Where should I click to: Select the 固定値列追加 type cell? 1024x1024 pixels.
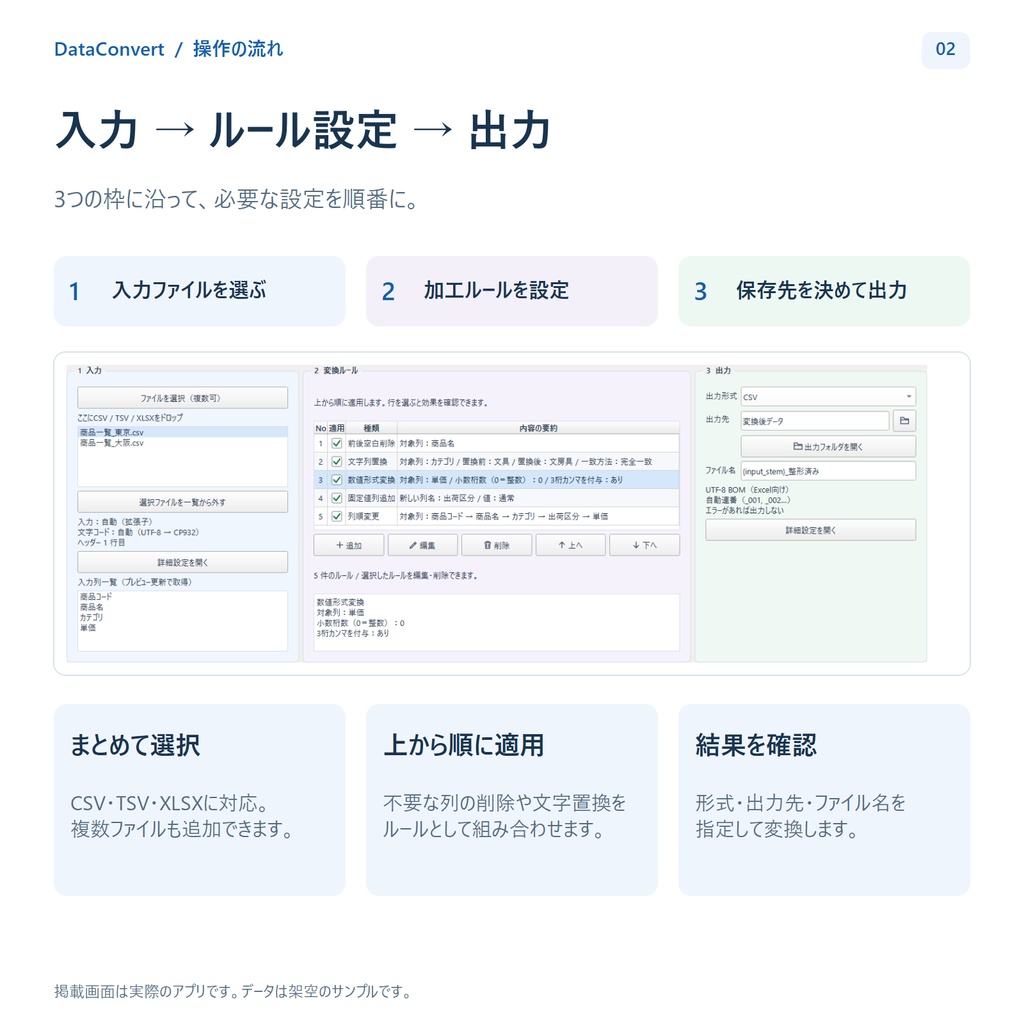(x=371, y=498)
